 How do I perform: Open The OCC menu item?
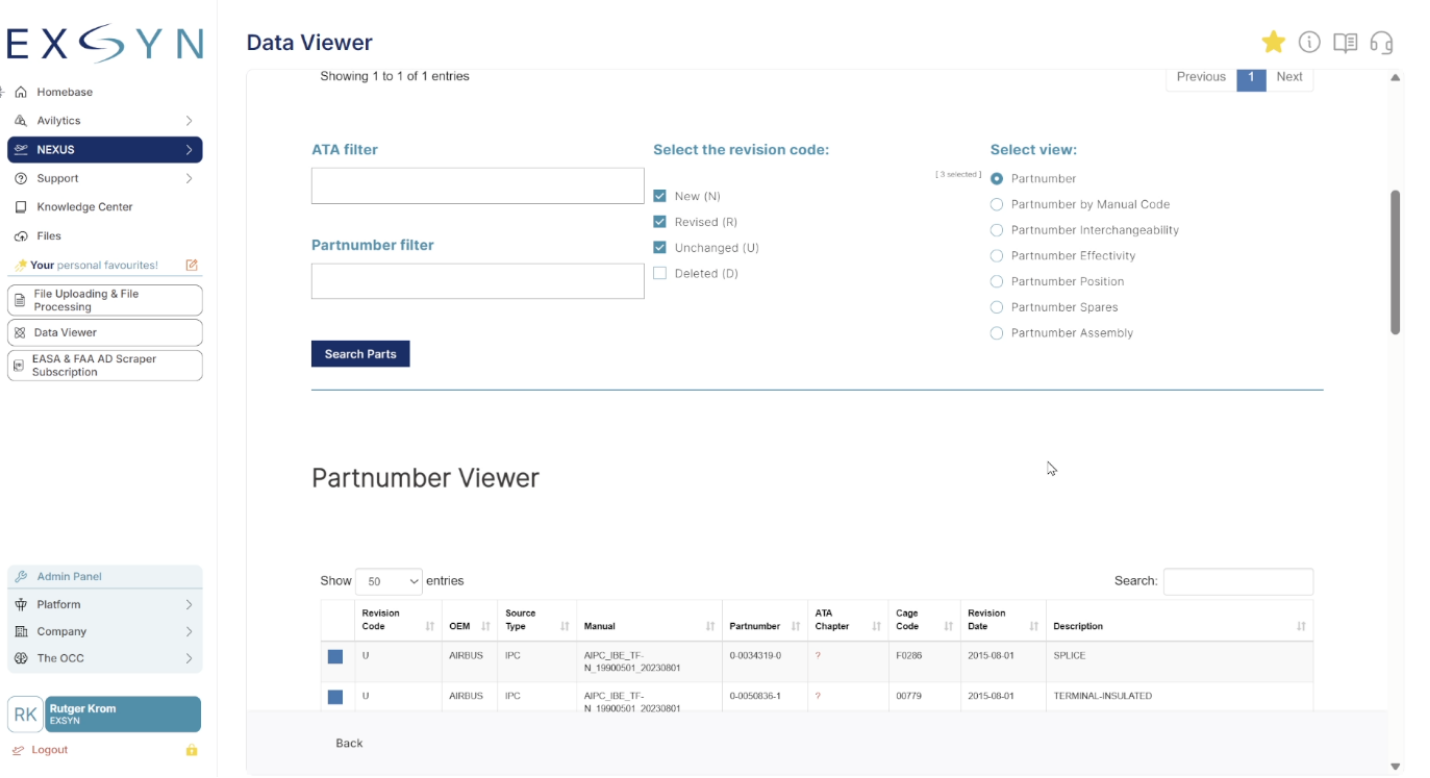105,658
